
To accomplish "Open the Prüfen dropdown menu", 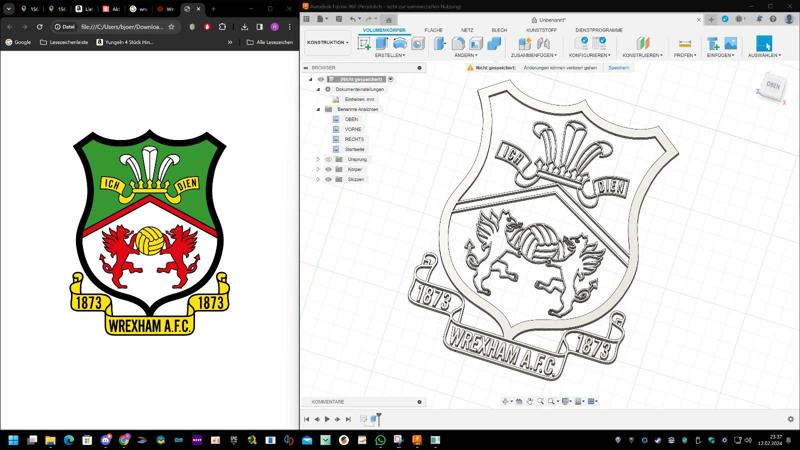I will (x=685, y=55).
